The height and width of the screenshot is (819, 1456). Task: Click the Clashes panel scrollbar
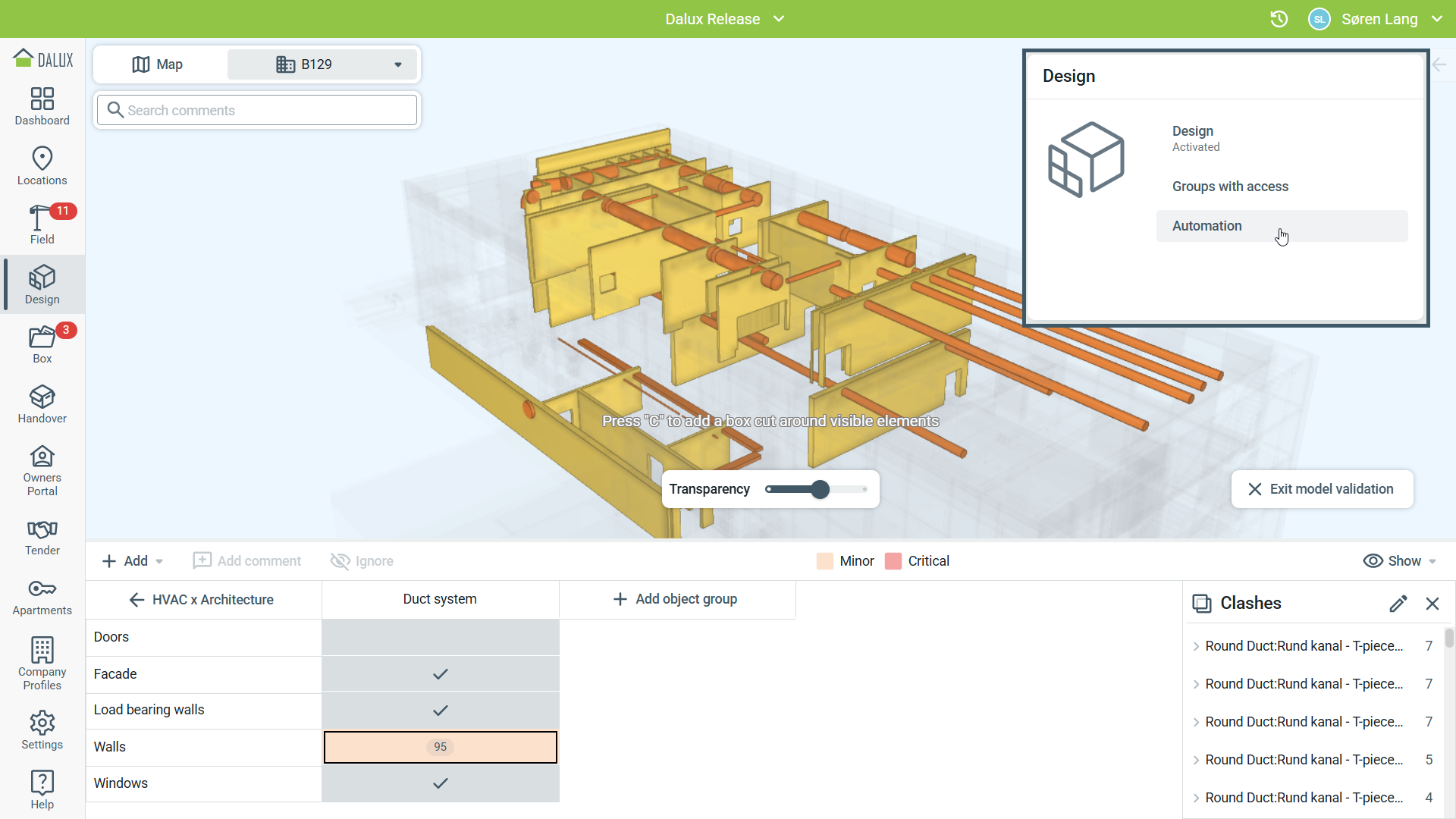point(1449,638)
